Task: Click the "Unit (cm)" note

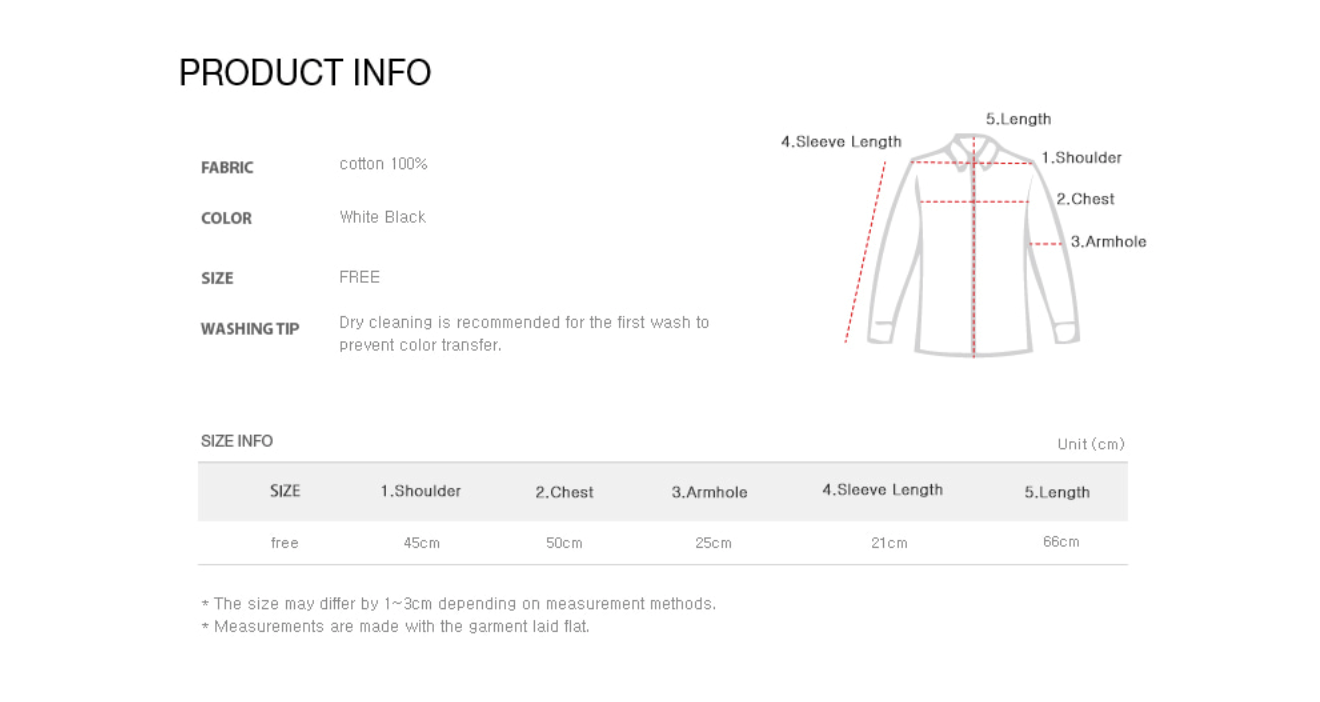Action: (1090, 444)
